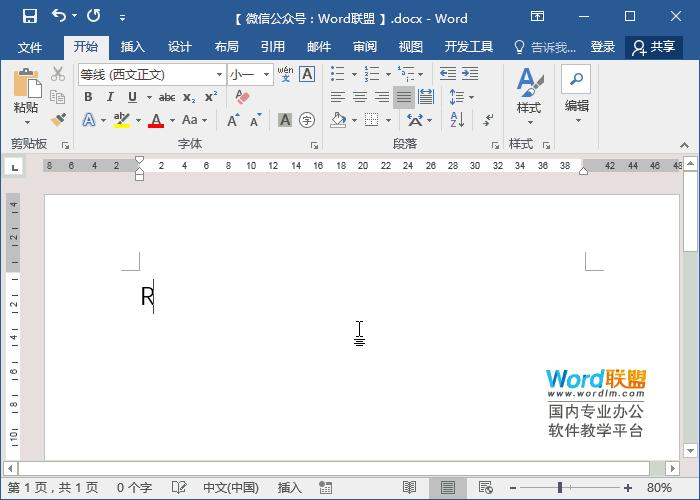The width and height of the screenshot is (700, 500).
Task: Open the Paragraph dialog launcher
Action: pos(495,145)
